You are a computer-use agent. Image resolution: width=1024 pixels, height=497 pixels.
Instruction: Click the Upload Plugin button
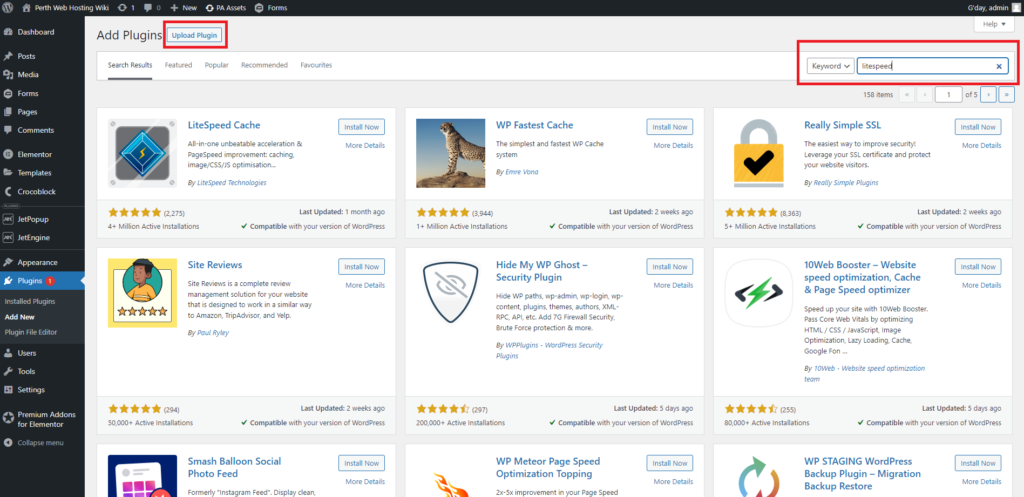[195, 35]
